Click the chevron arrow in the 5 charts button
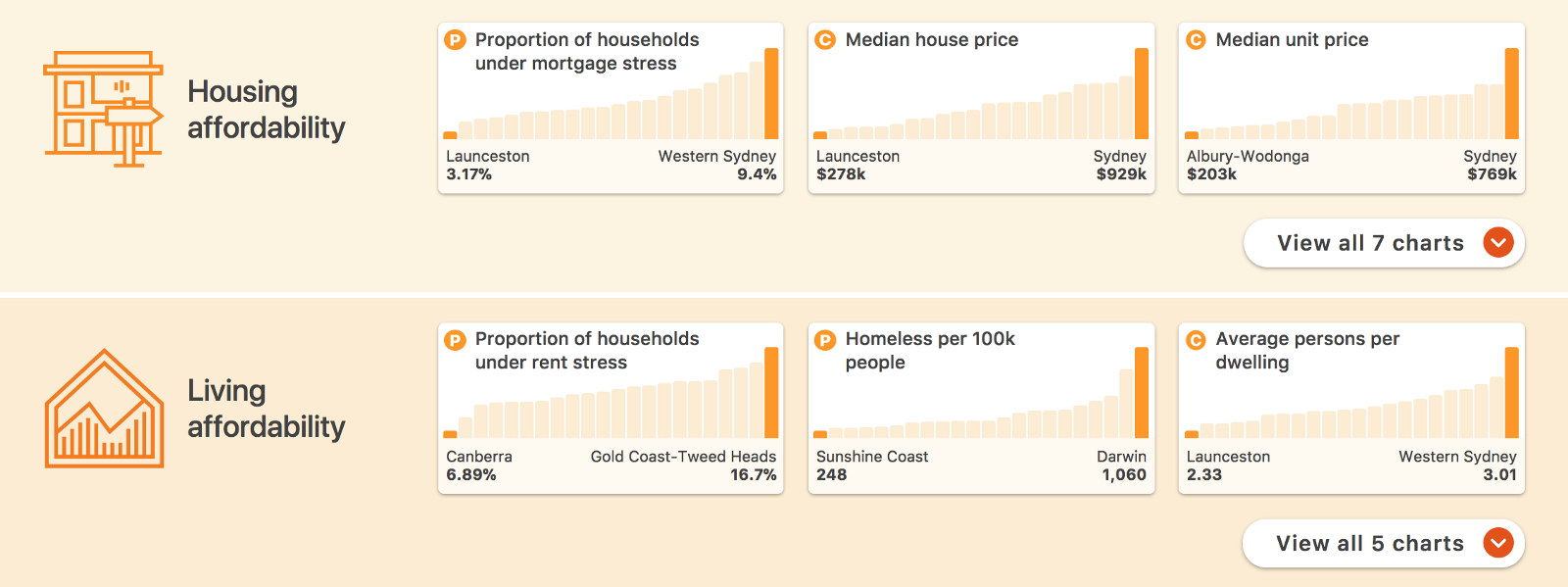Screen dimensions: 1568x587 (x=1498, y=543)
